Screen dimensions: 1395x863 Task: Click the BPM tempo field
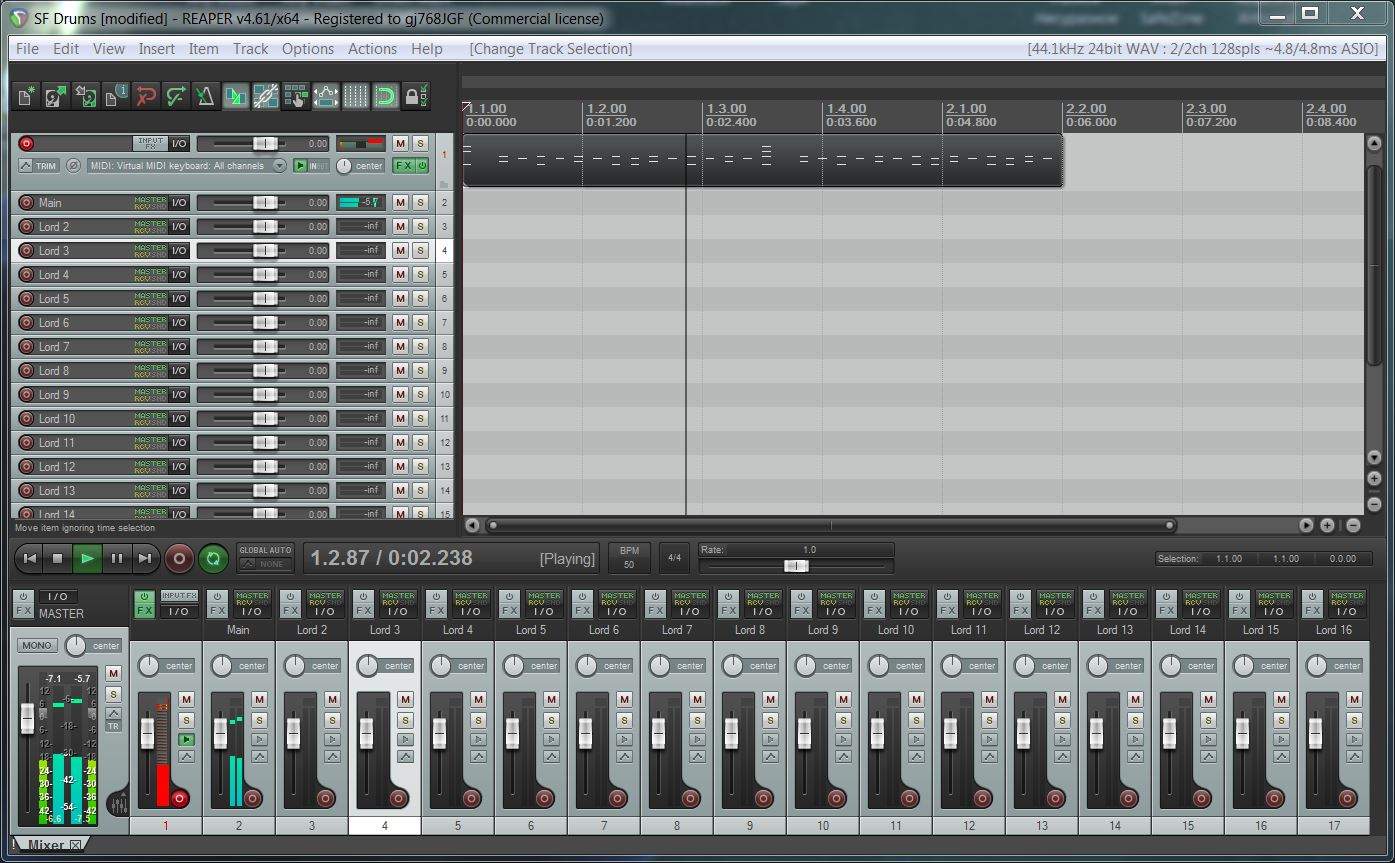click(x=629, y=558)
